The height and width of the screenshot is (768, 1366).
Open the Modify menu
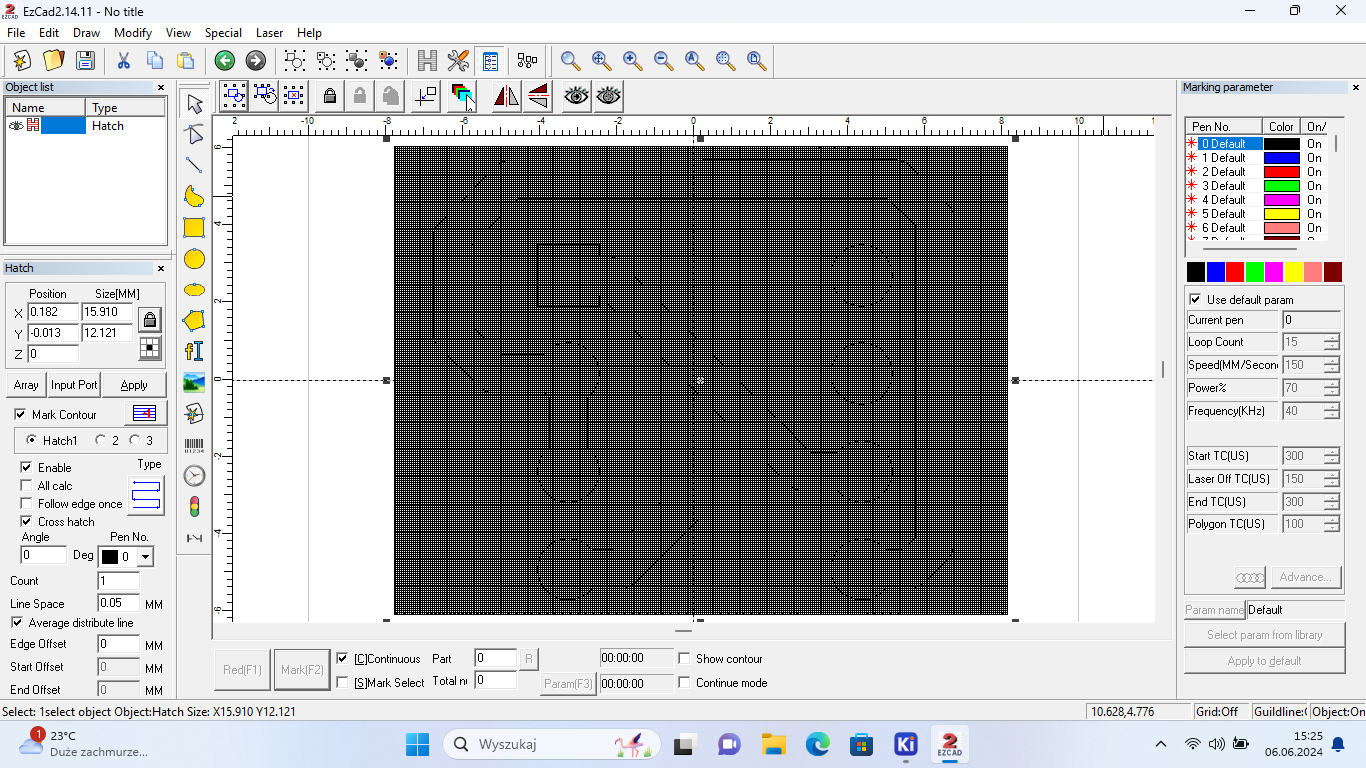(133, 33)
